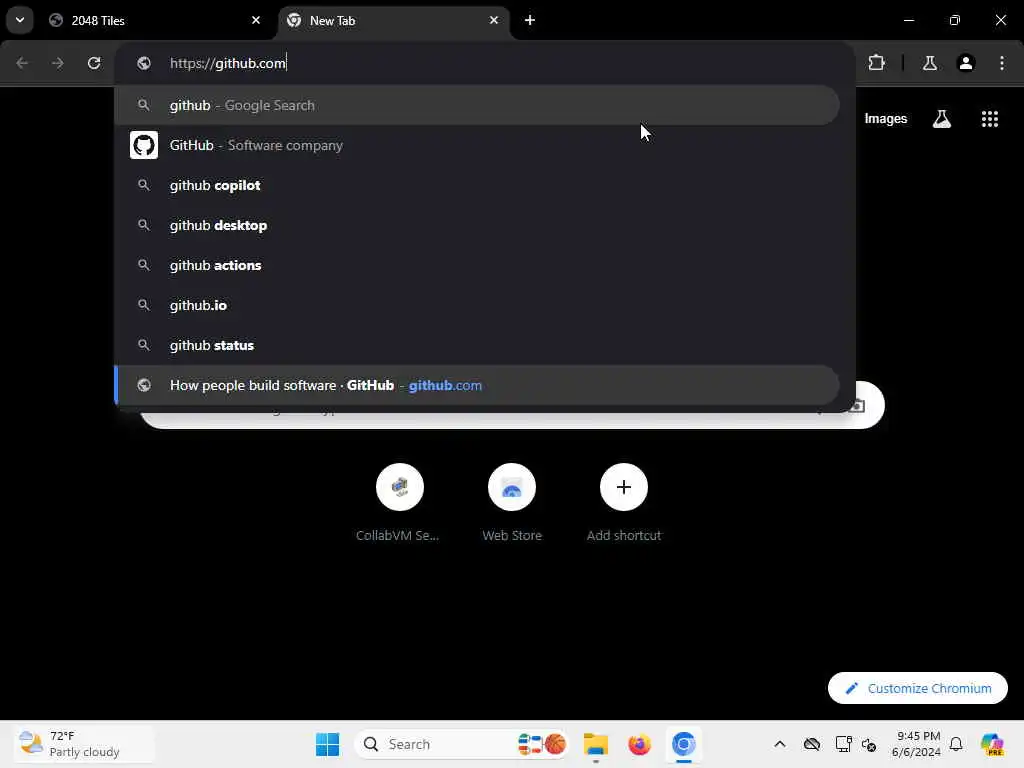Open the Extensions puzzle icon
This screenshot has width=1024, height=768.
(x=876, y=63)
